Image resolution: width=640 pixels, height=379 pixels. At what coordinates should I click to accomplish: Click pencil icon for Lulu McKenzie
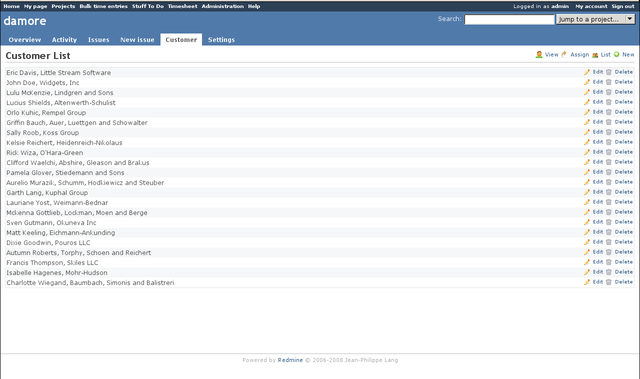(x=587, y=92)
